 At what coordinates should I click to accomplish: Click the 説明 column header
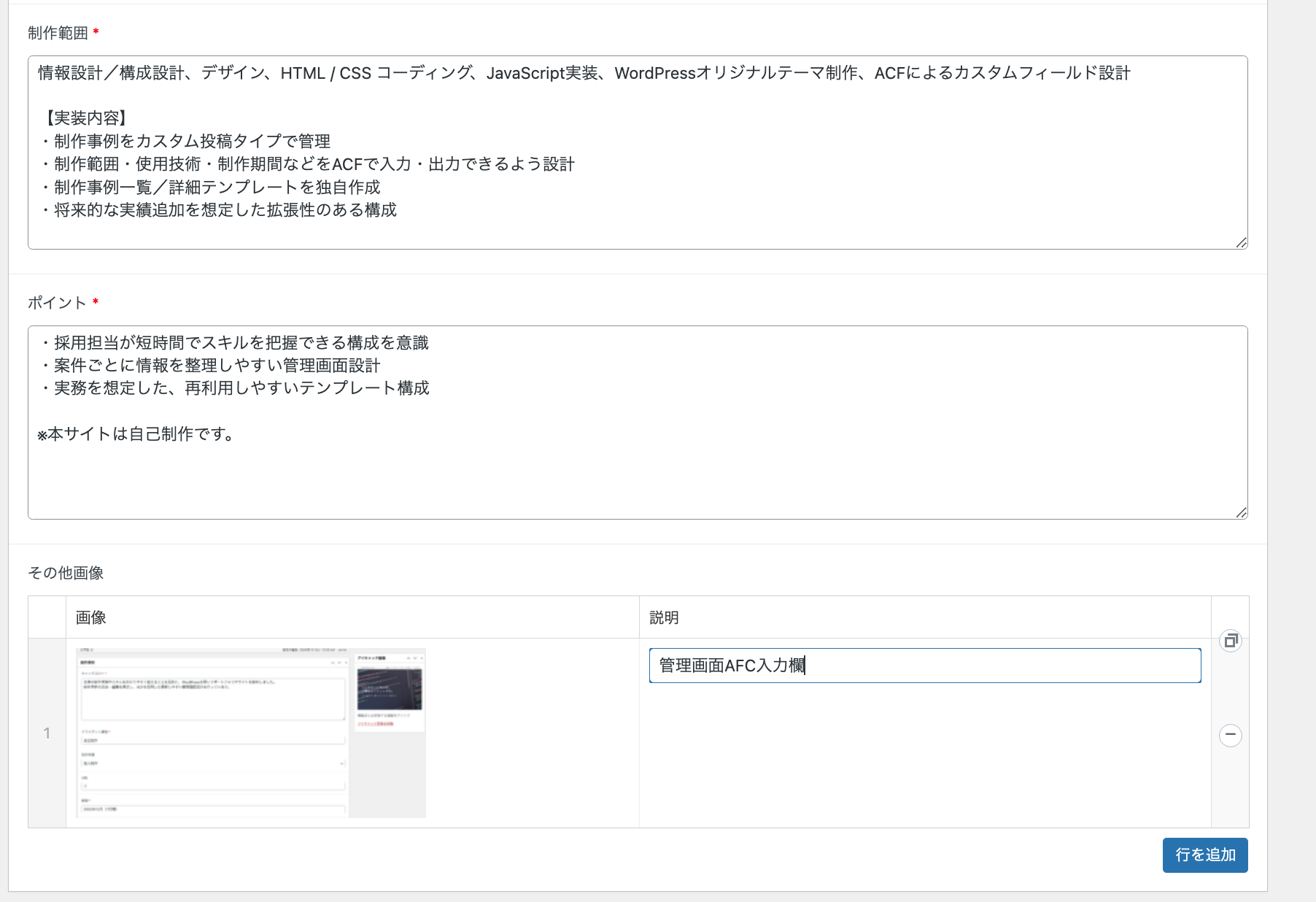pos(664,617)
